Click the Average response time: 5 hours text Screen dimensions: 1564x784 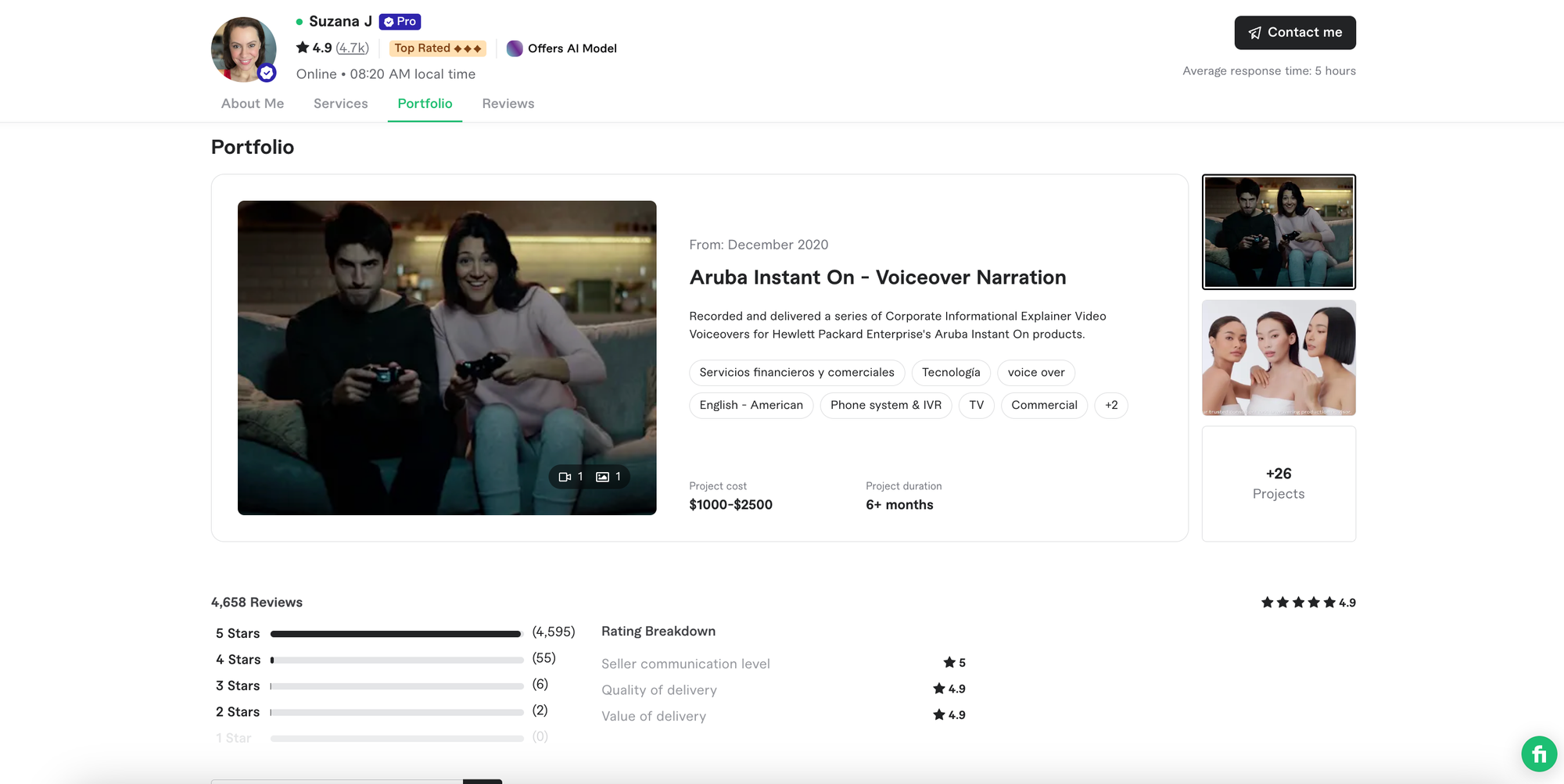(x=1269, y=71)
